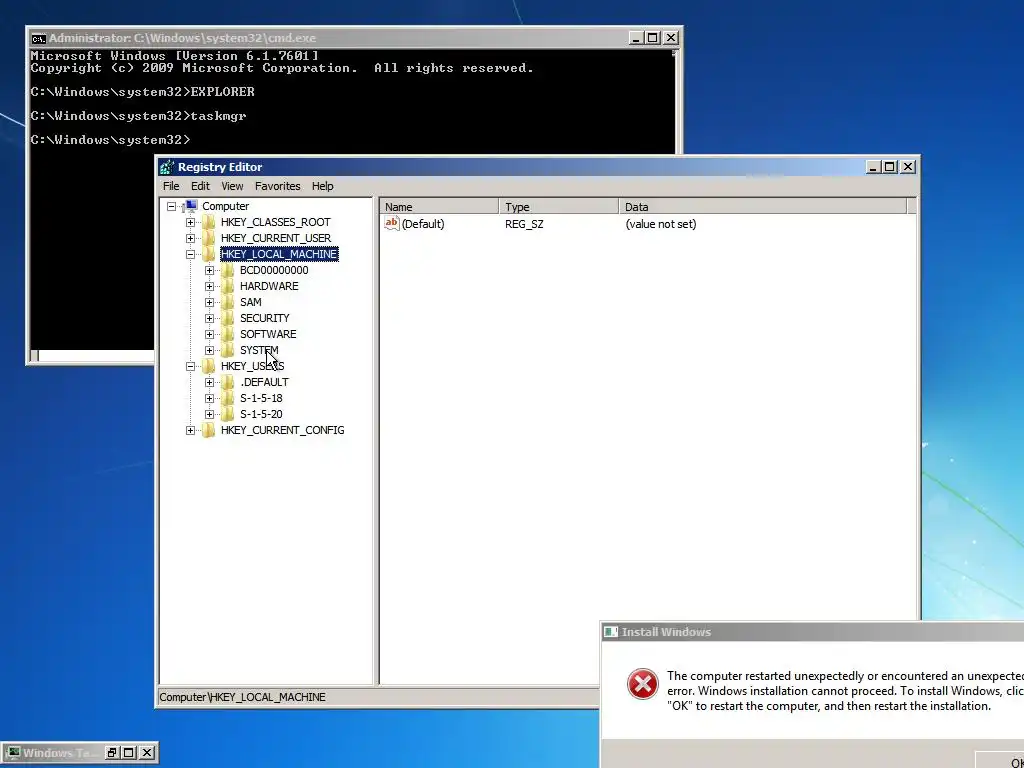1024x768 pixels.
Task: Sort by the Name column header
Action: click(439, 207)
